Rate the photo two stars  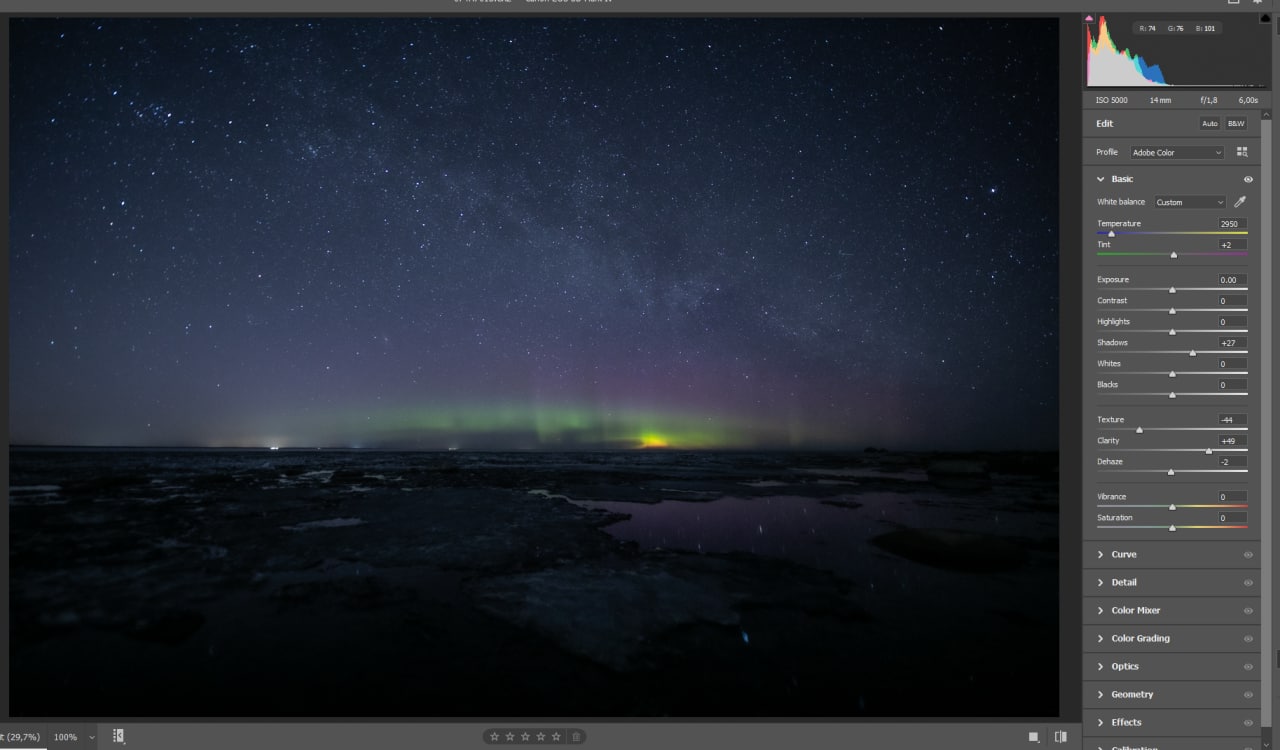[510, 737]
